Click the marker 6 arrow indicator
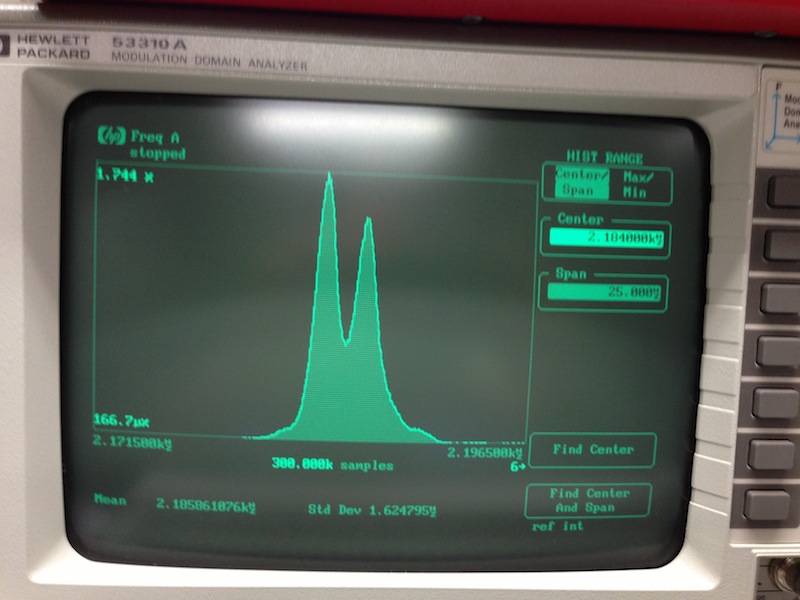Image resolution: width=800 pixels, height=600 pixels. (517, 466)
